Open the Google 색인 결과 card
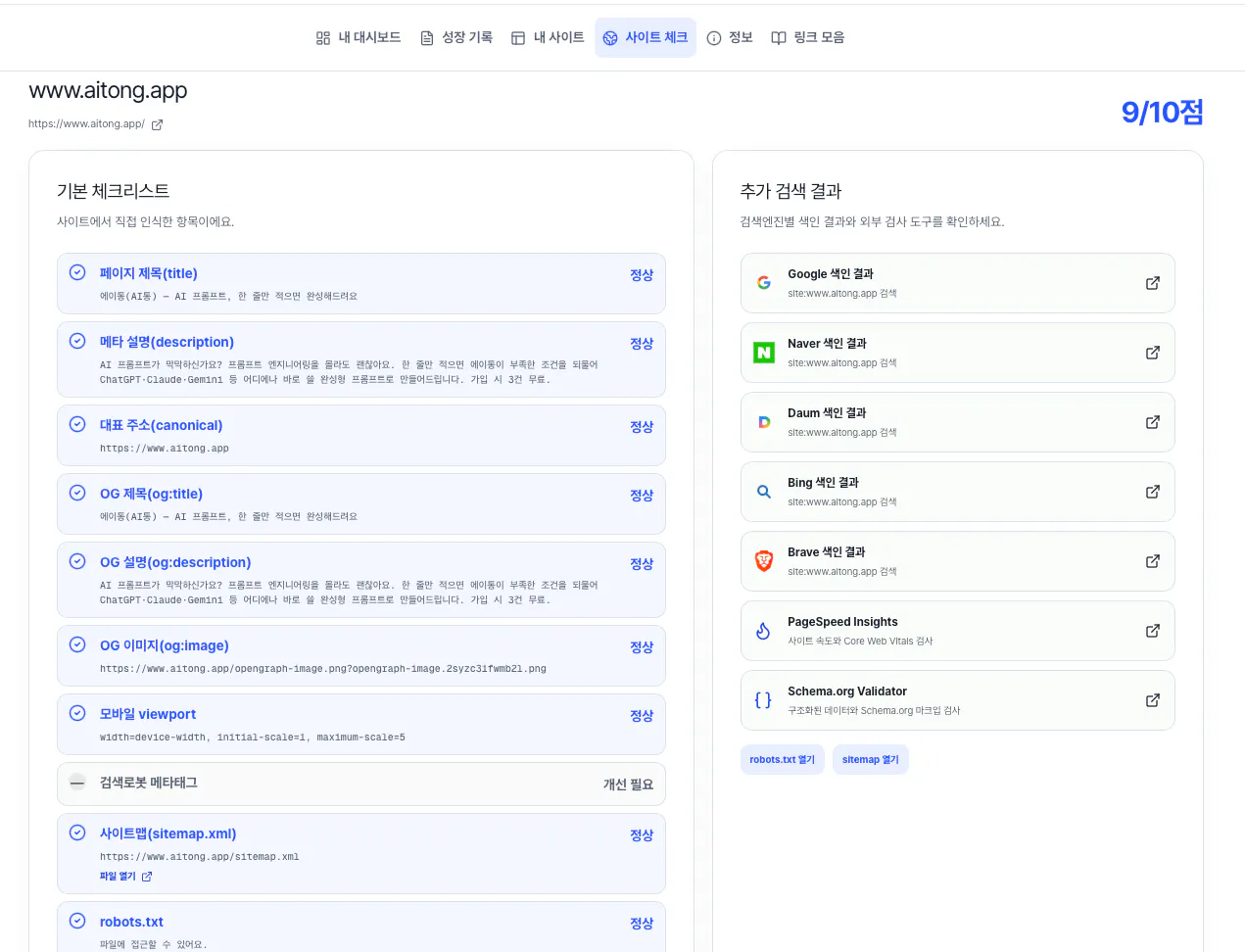Screen dimensions: 1245x952 (x=958, y=283)
